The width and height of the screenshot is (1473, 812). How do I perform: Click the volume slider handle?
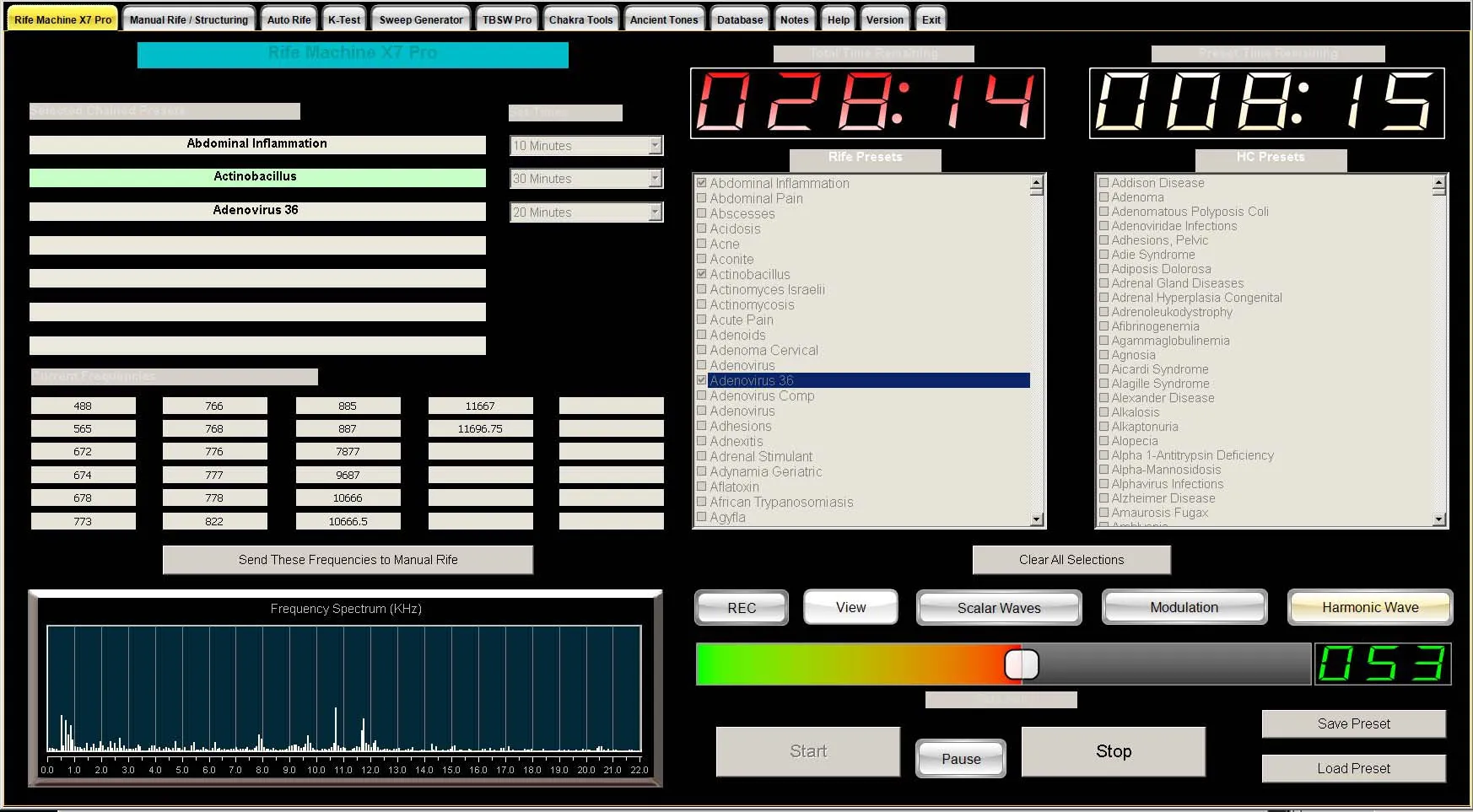coord(1021,664)
